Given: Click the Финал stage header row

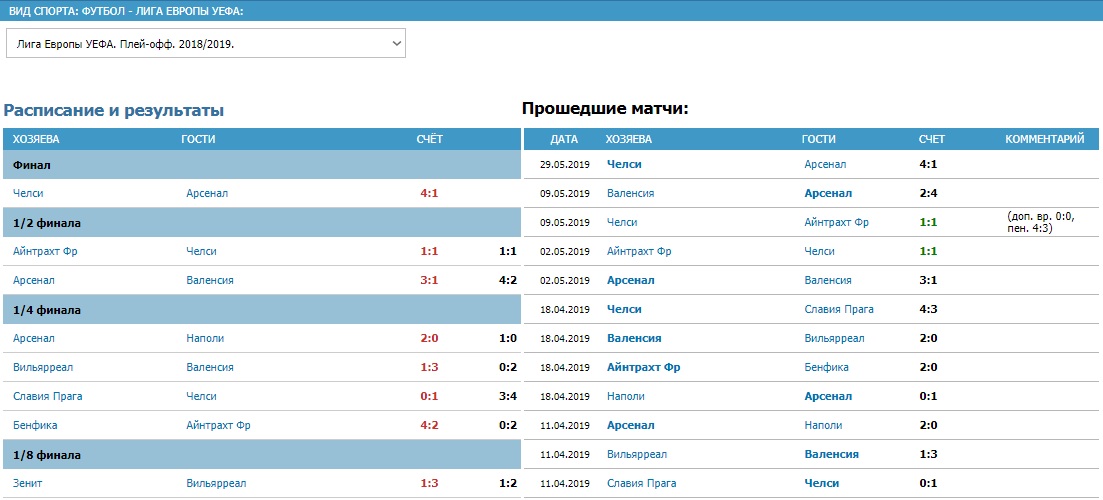Looking at the screenshot, I should pyautogui.click(x=262, y=165).
